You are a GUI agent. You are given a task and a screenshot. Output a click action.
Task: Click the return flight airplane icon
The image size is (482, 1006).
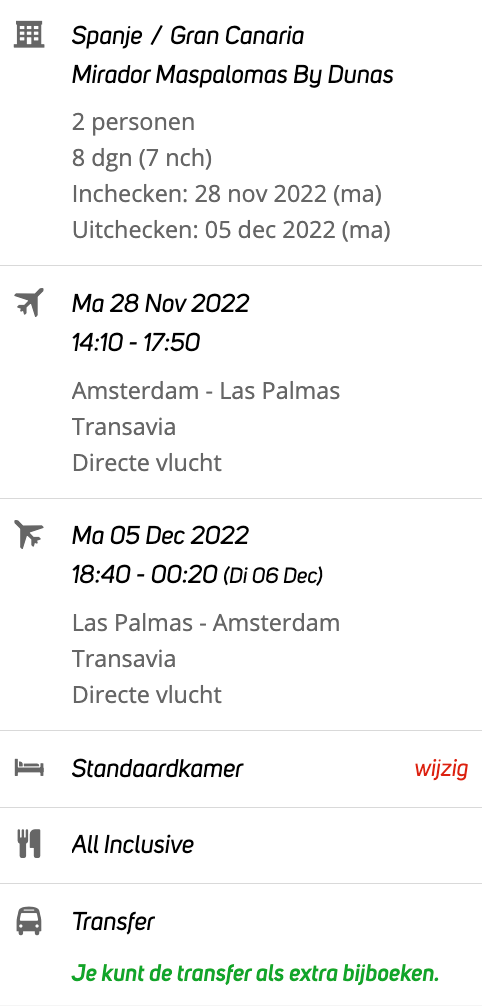(29, 534)
